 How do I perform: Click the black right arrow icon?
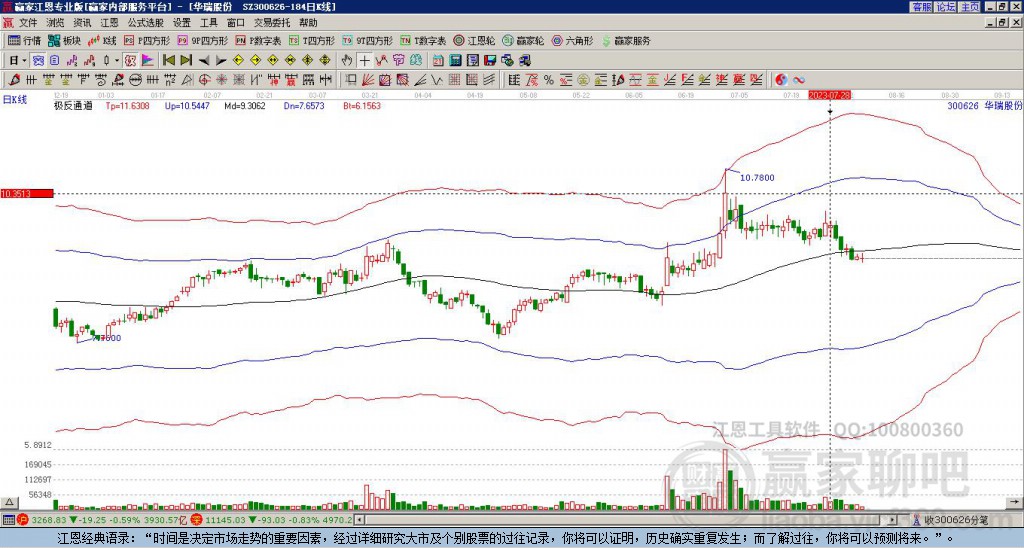coord(221,61)
